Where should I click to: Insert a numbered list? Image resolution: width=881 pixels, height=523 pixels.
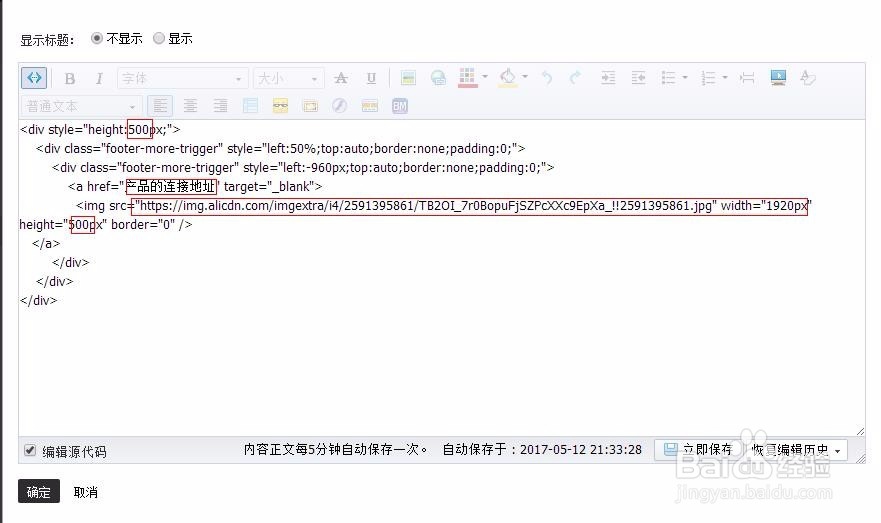[x=709, y=78]
